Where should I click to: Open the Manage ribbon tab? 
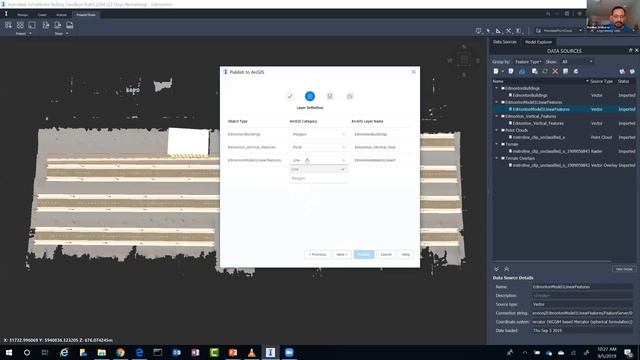pos(22,15)
